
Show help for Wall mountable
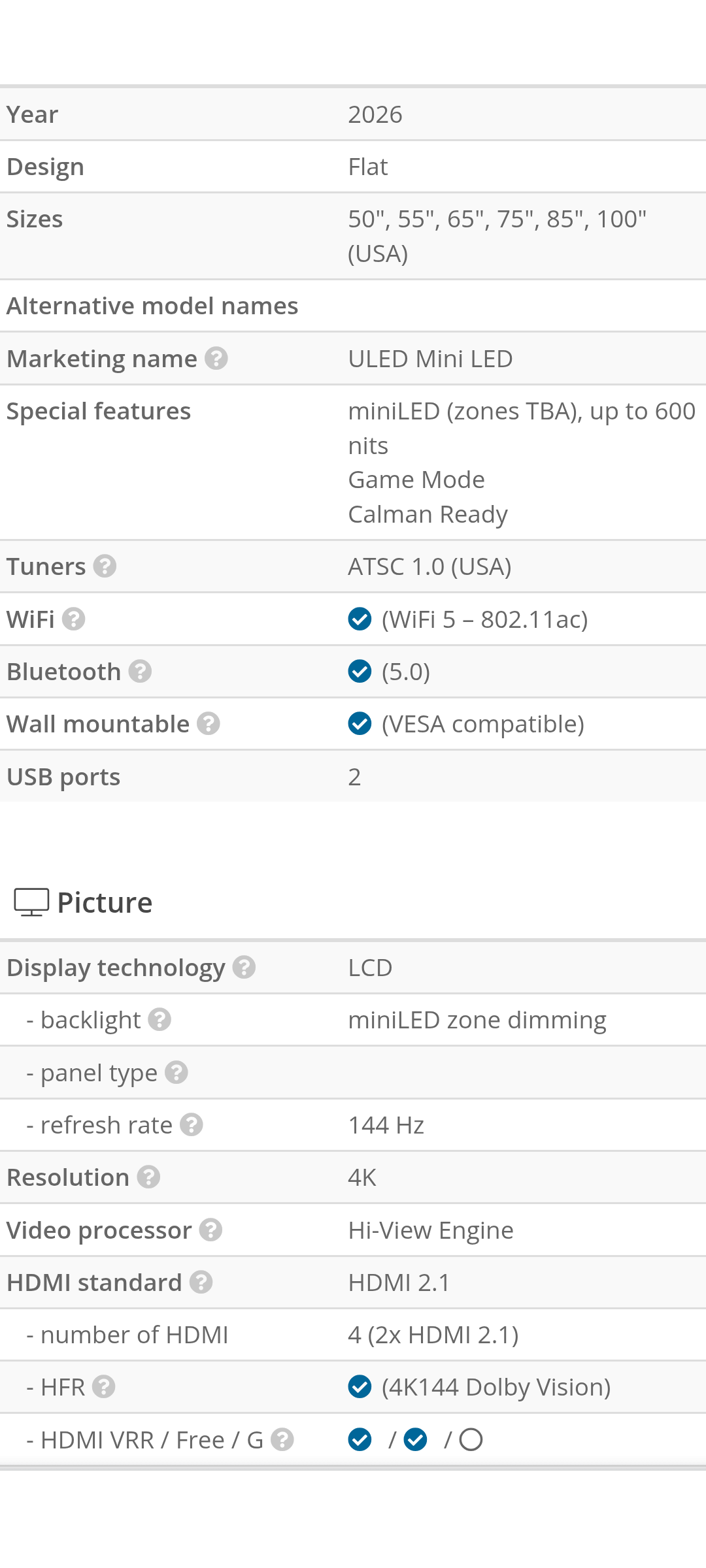click(x=208, y=724)
